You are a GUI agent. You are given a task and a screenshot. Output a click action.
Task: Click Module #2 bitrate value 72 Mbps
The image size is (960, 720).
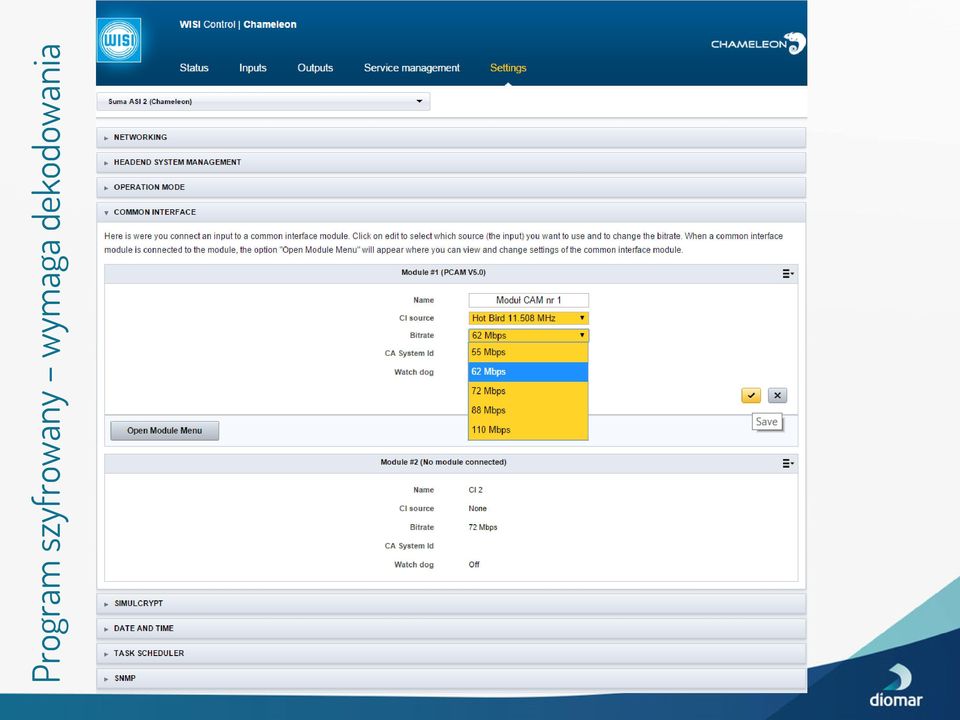click(x=483, y=527)
